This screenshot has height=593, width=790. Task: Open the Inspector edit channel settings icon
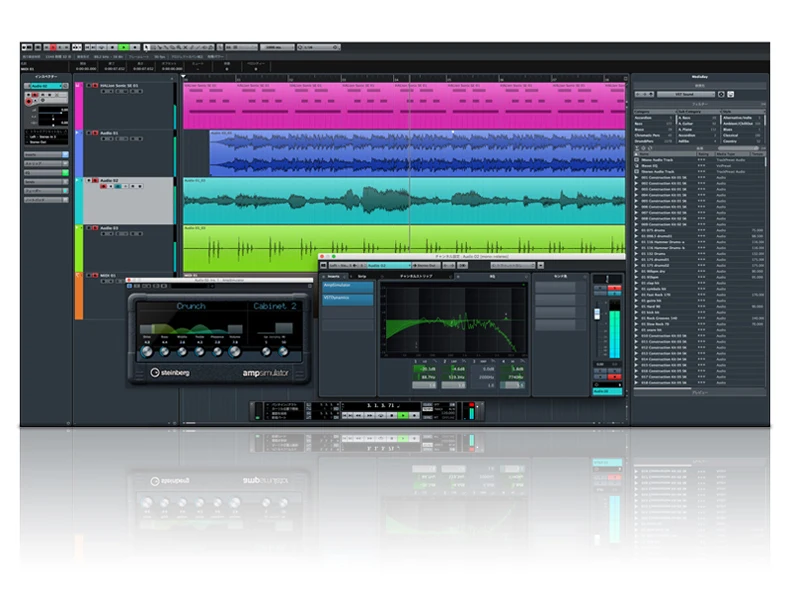(x=65, y=86)
